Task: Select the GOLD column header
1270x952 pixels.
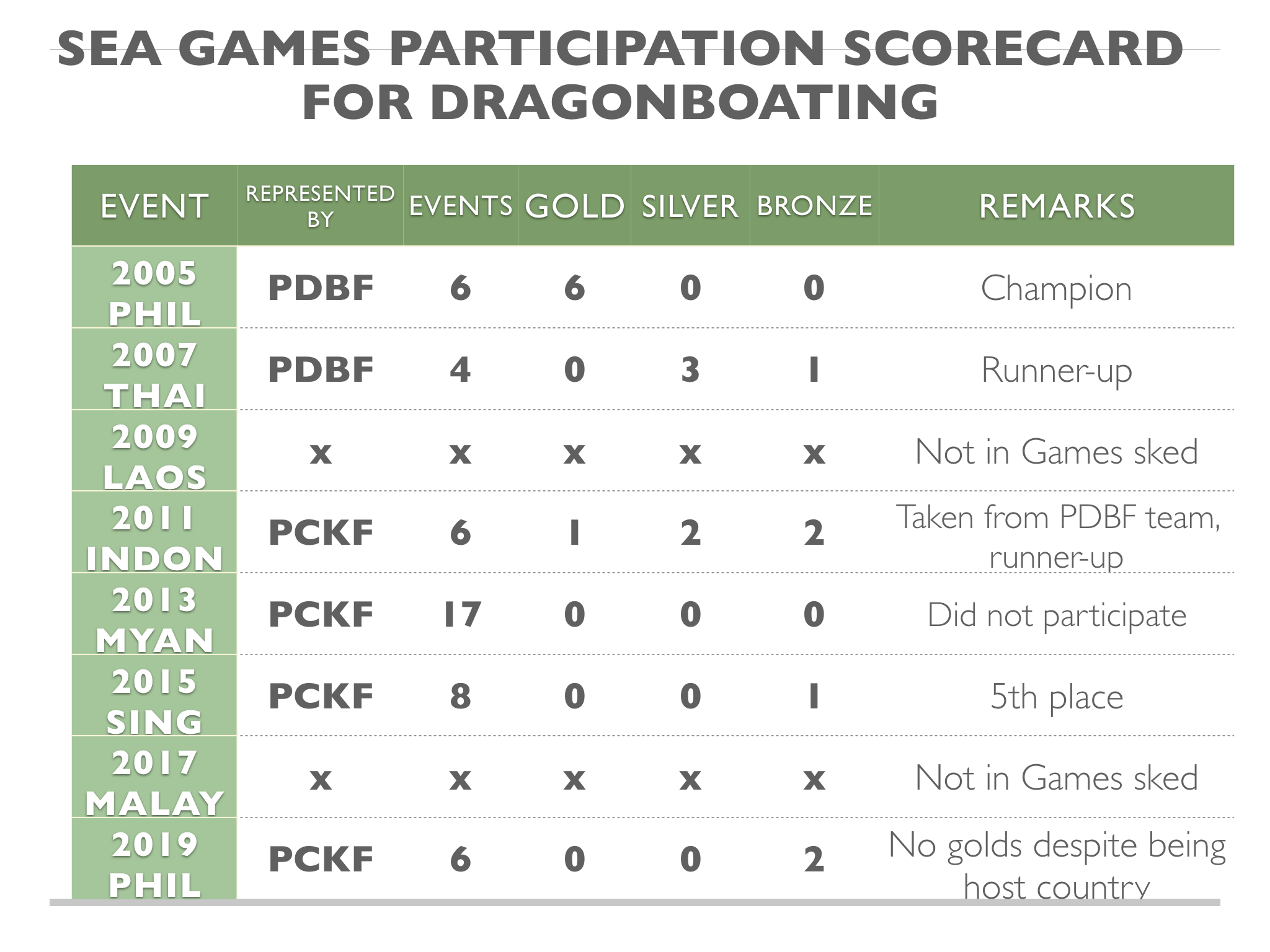Action: coord(574,206)
